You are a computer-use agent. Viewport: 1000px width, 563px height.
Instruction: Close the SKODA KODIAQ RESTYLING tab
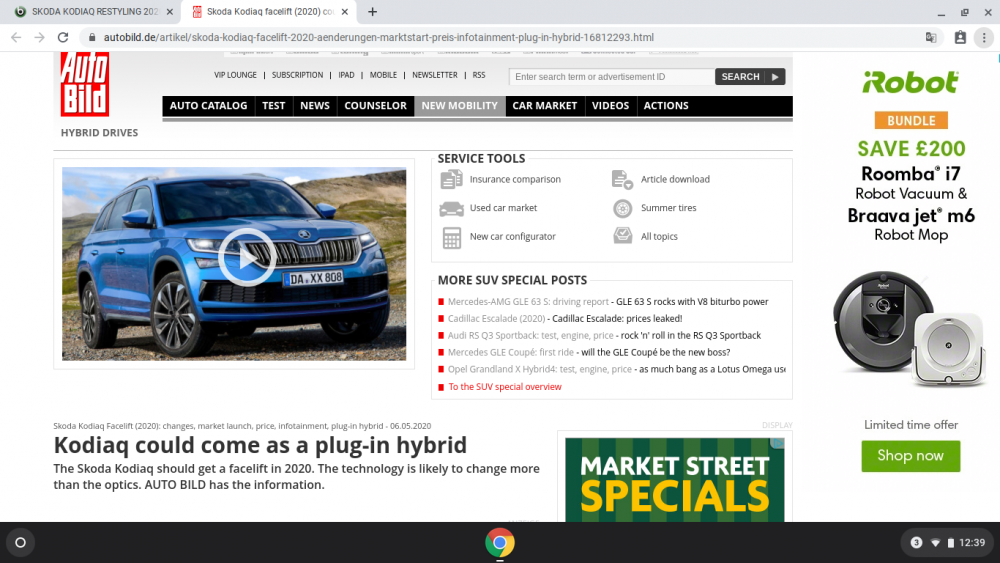(170, 11)
